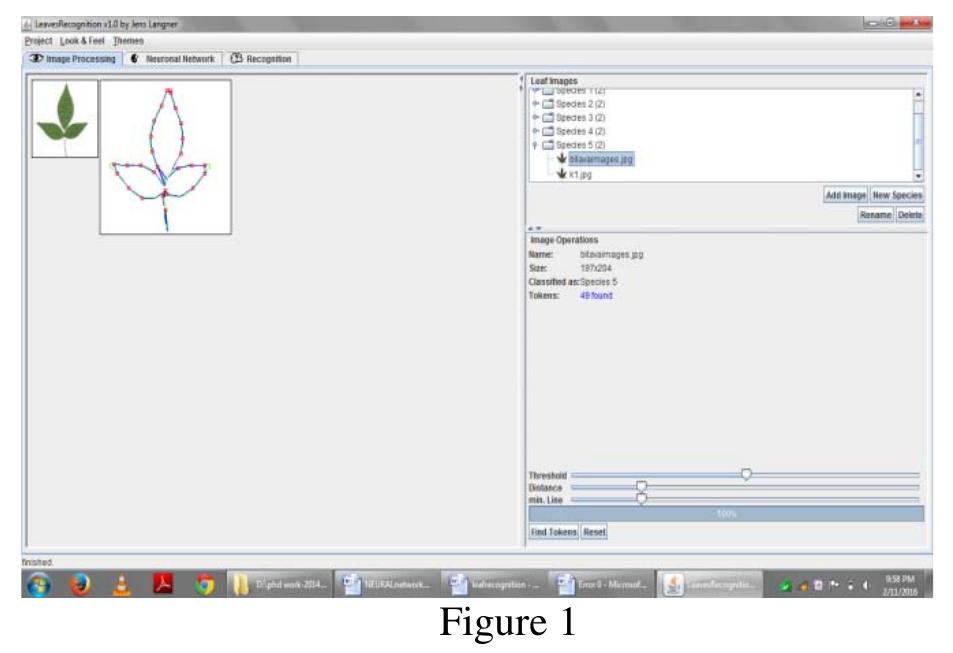Click the Distance slider handle
Viewport: 953px width, 653px height.
tap(641, 486)
